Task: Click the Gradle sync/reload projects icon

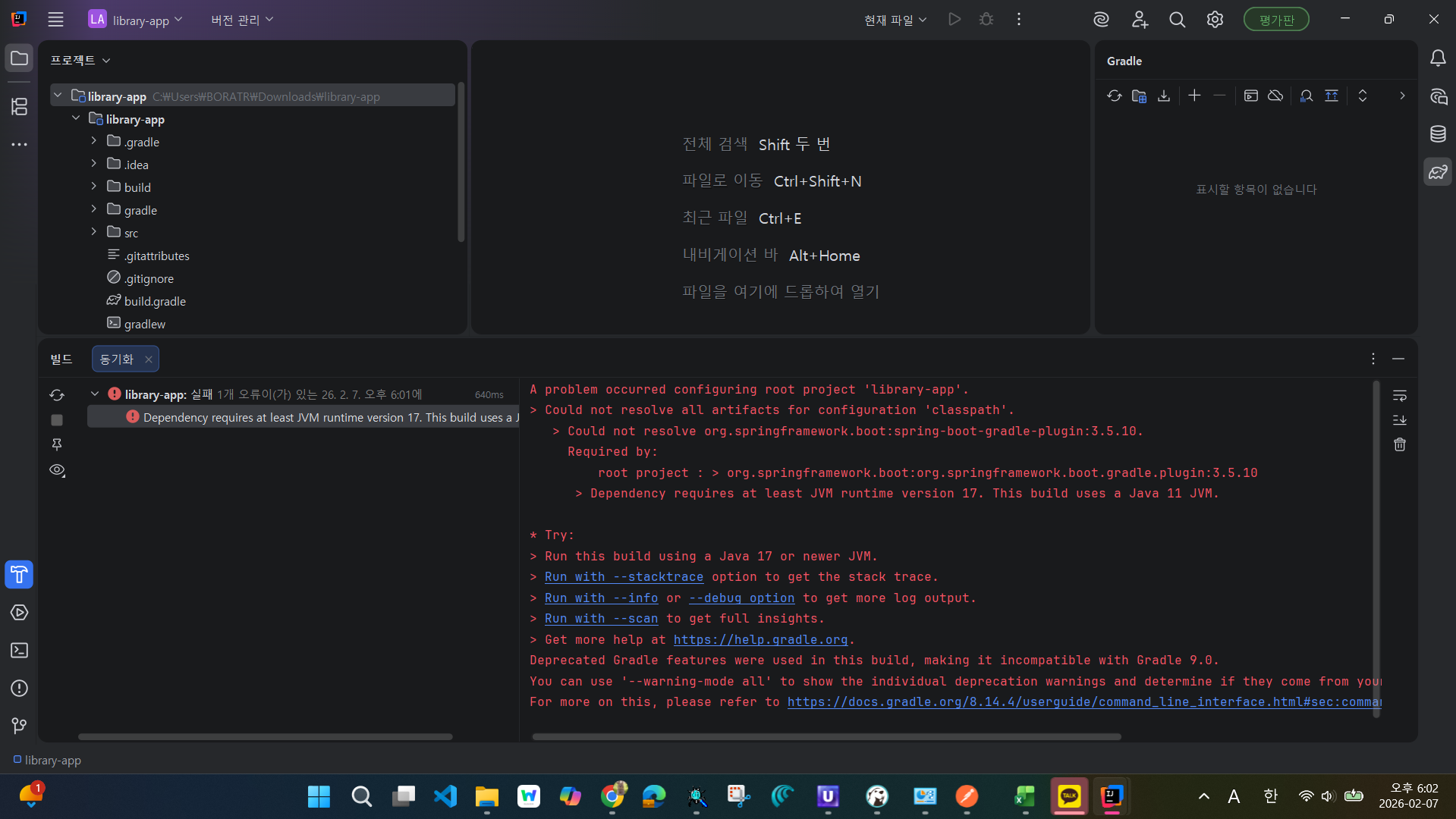Action: pos(1114,96)
